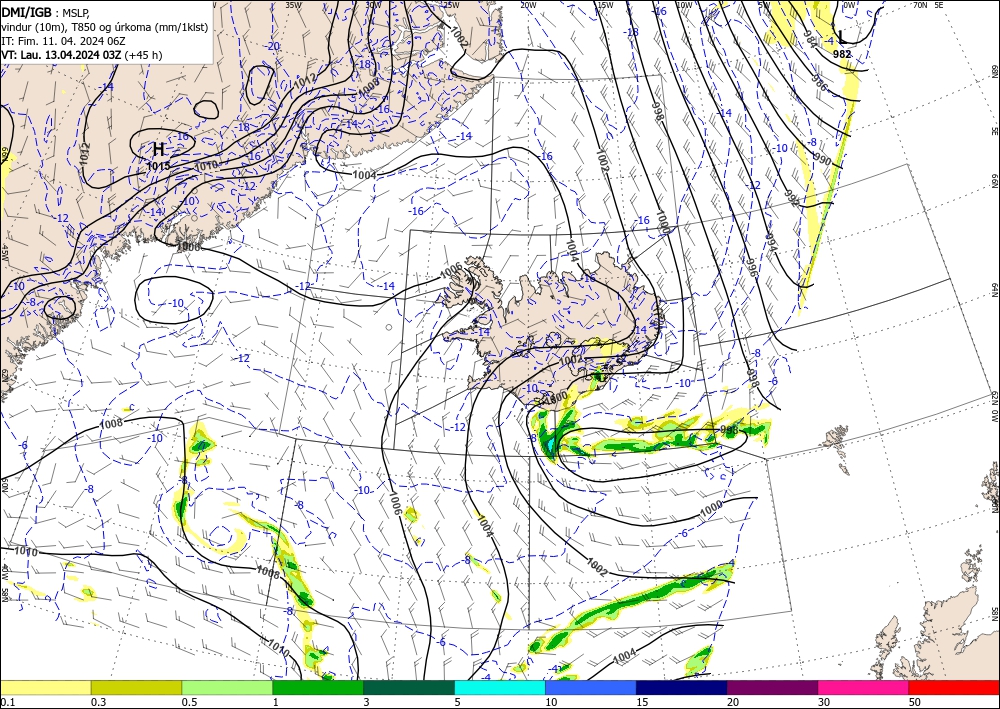Image resolution: width=1000 pixels, height=709 pixels.
Task: Click the 'H' high pressure marker over Greenland
Action: [x=159, y=150]
